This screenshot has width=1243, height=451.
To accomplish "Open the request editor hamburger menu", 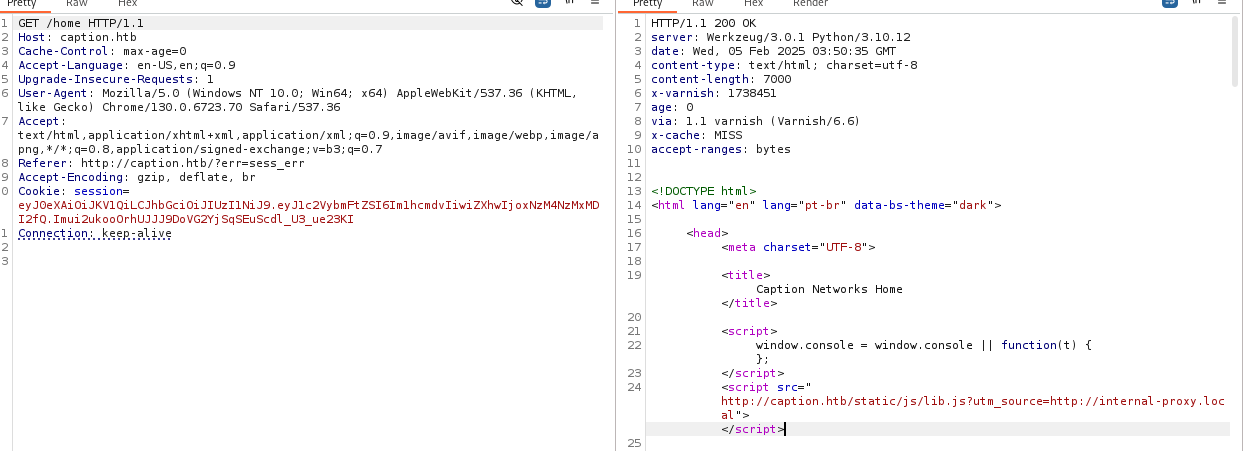I will 595,3.
